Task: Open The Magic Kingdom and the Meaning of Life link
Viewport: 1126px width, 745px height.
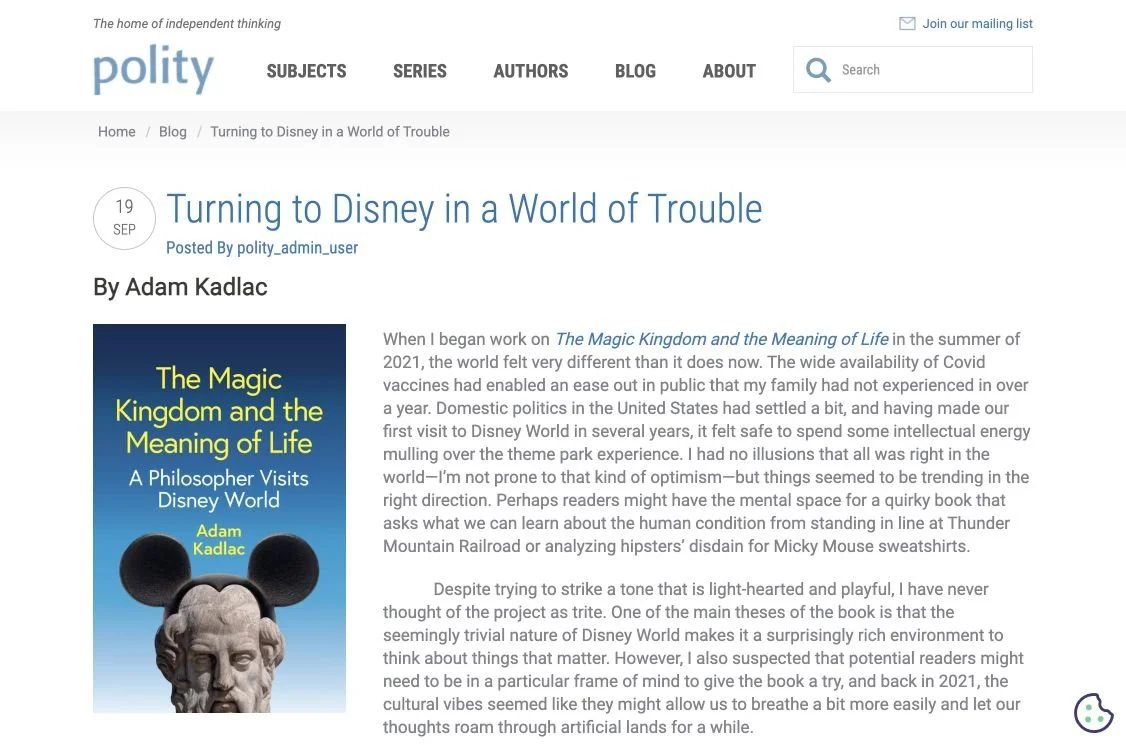Action: (722, 339)
